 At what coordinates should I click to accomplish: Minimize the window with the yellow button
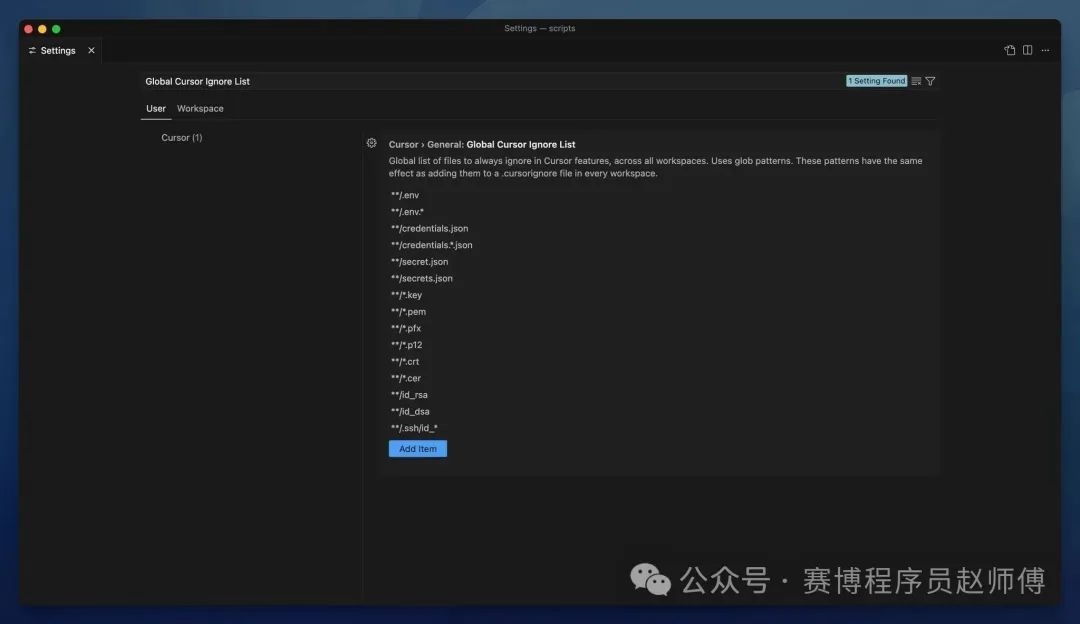pos(42,29)
